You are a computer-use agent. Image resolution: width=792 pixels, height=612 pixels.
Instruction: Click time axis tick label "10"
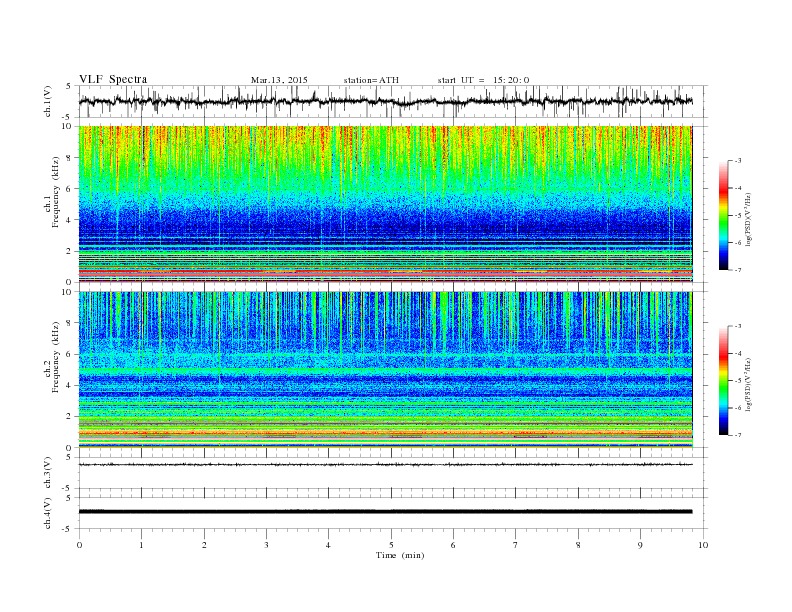pos(703,545)
